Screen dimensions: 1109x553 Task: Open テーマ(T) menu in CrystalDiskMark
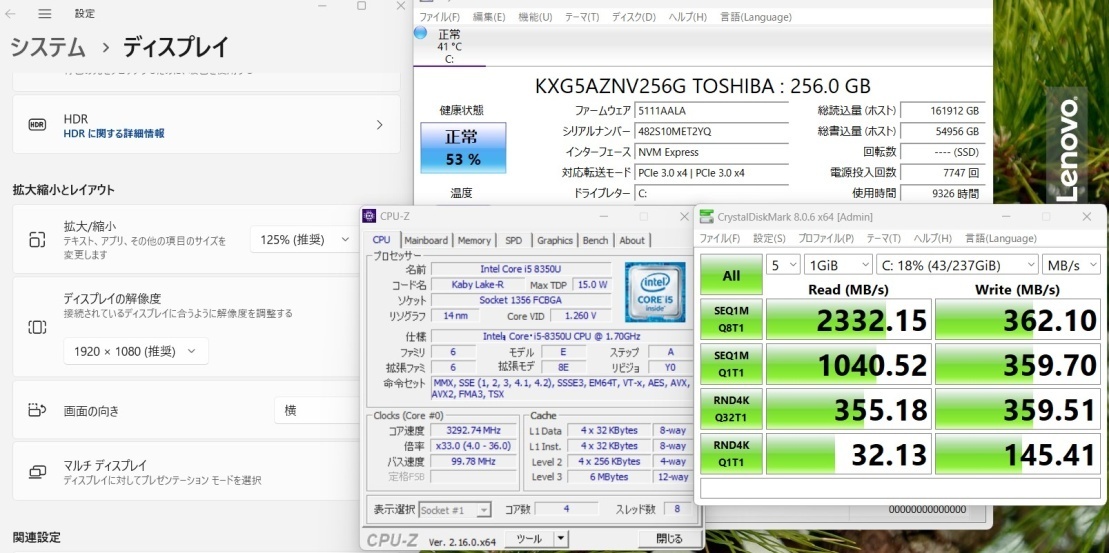tap(883, 238)
